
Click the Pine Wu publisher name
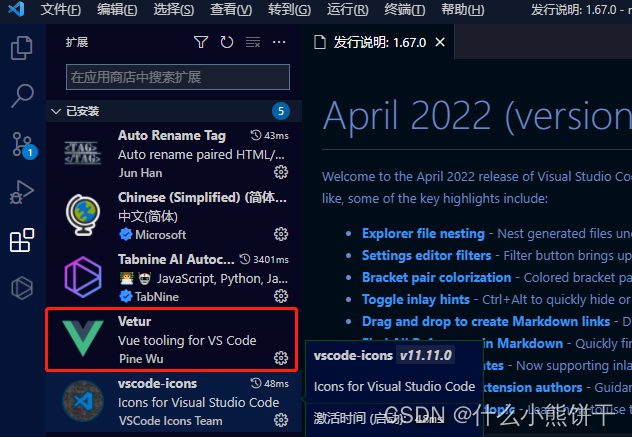[x=141, y=358]
